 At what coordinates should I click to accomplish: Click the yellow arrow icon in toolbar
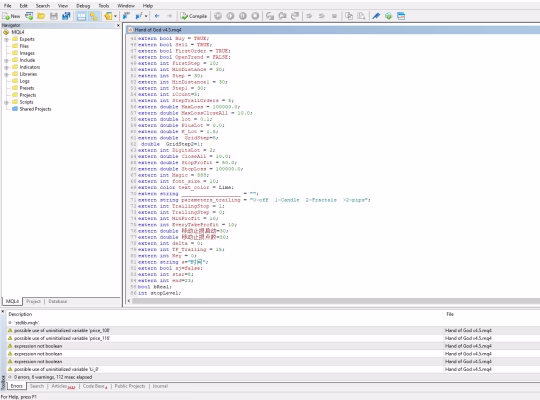coord(108,16)
